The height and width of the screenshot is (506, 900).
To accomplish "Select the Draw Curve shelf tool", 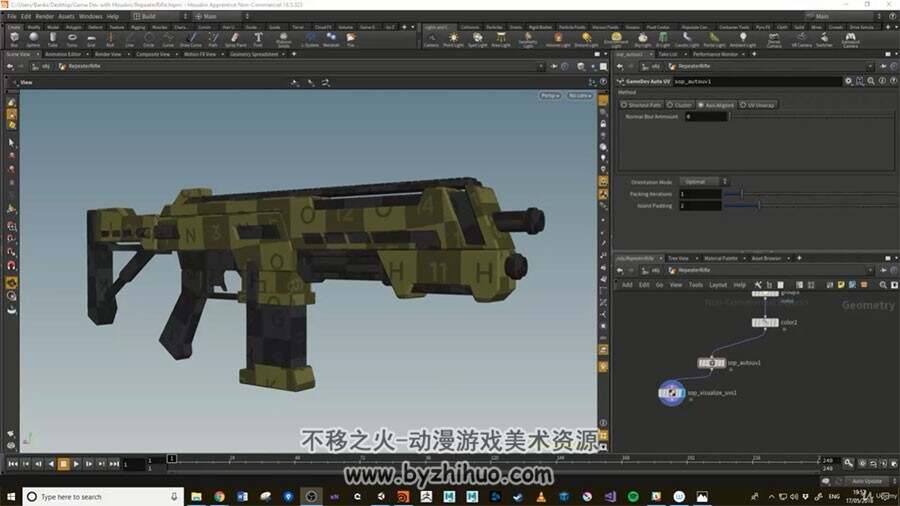I will 191,39.
